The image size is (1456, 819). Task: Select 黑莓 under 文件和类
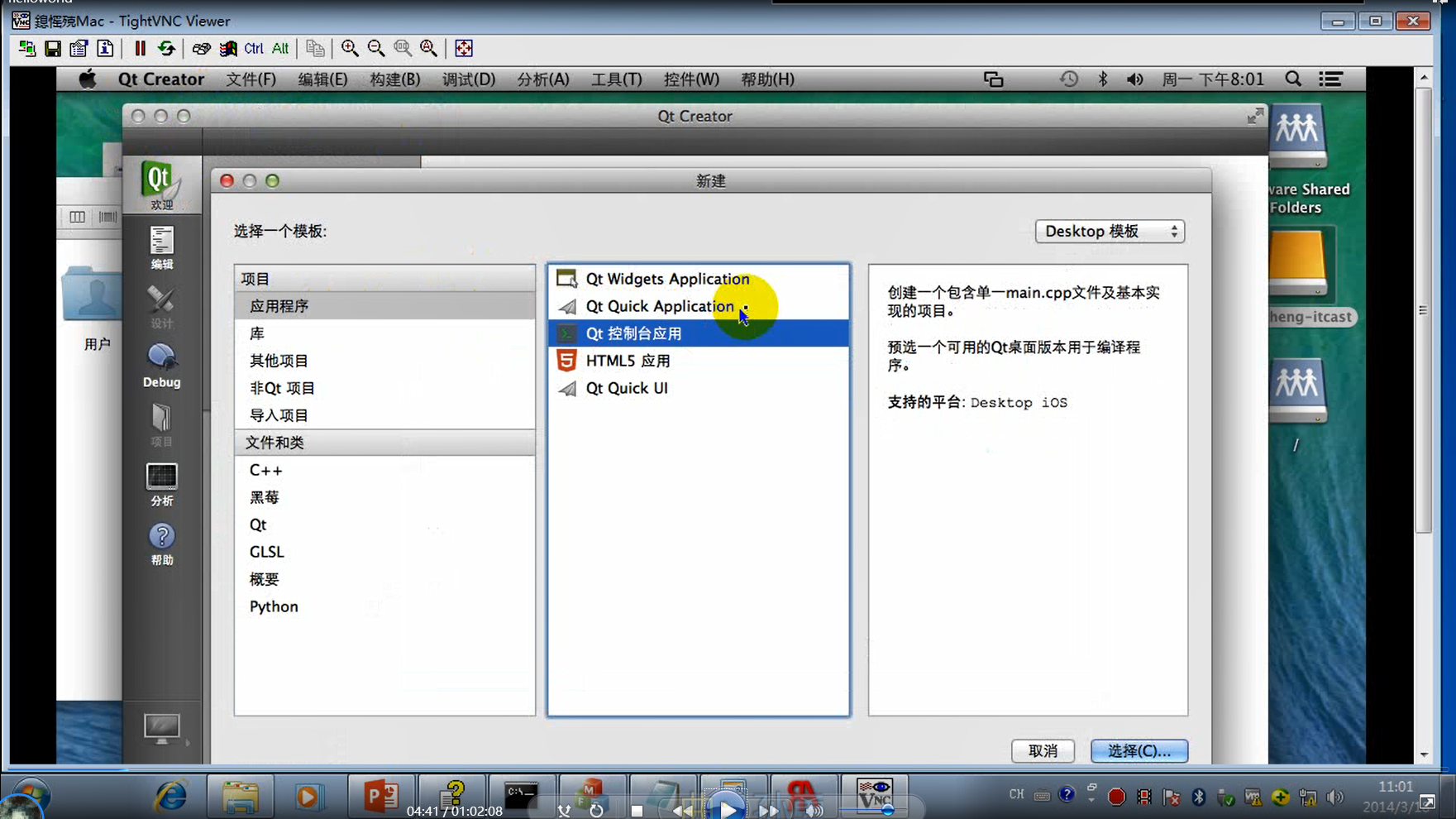click(384, 497)
